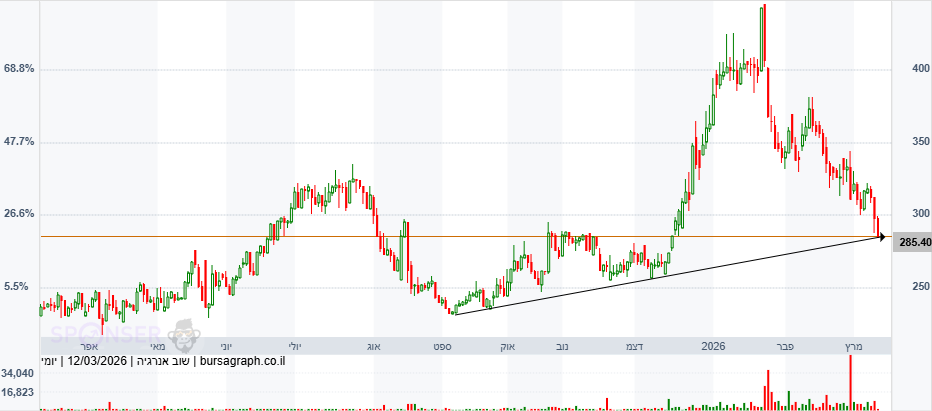Click the יוני month label on timeline
This screenshot has width=932, height=411.
pos(227,346)
